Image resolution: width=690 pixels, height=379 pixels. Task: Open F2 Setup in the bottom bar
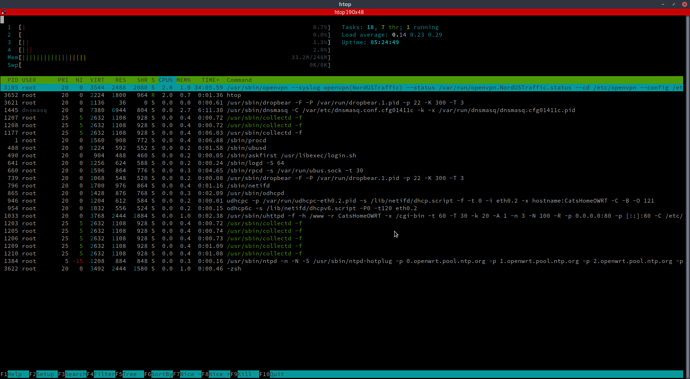43,374
